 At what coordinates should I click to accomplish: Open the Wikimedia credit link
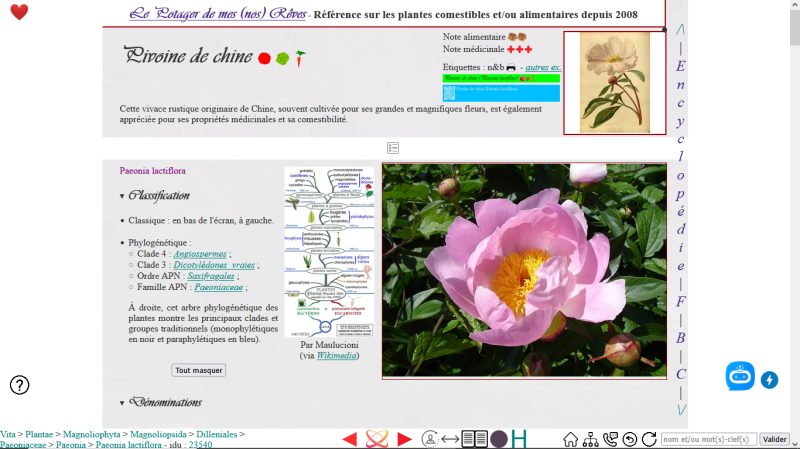coord(337,356)
